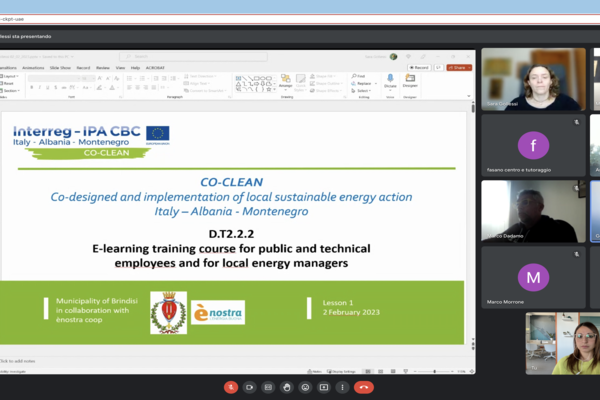600x400 pixels.
Task: Click the Notes button in status bar
Action: click(315, 371)
